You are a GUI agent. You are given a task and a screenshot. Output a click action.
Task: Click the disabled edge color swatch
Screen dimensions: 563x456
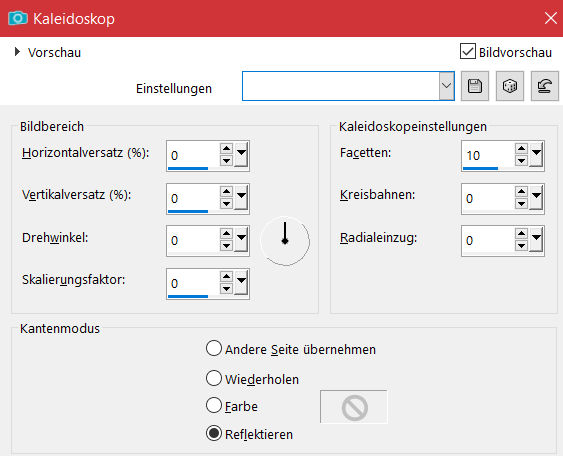(354, 407)
